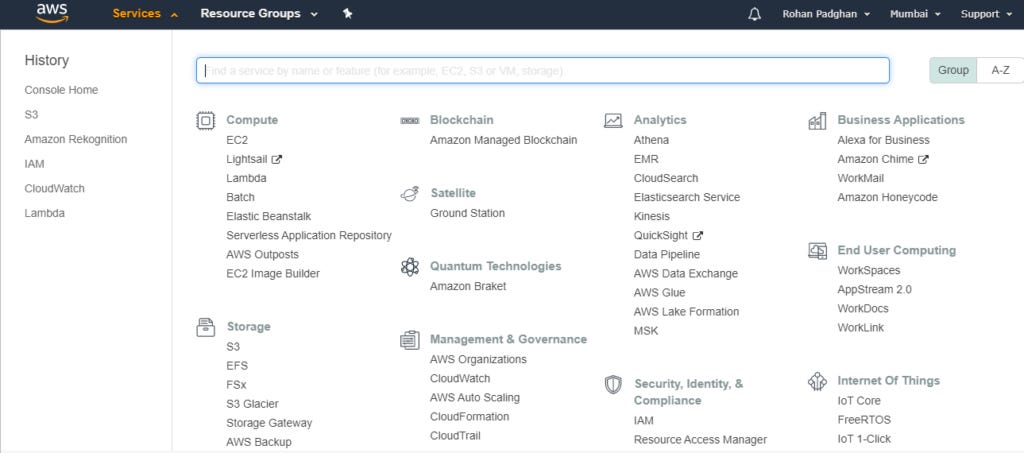Open AWS Backup
The width and height of the screenshot is (1024, 453).
[259, 443]
